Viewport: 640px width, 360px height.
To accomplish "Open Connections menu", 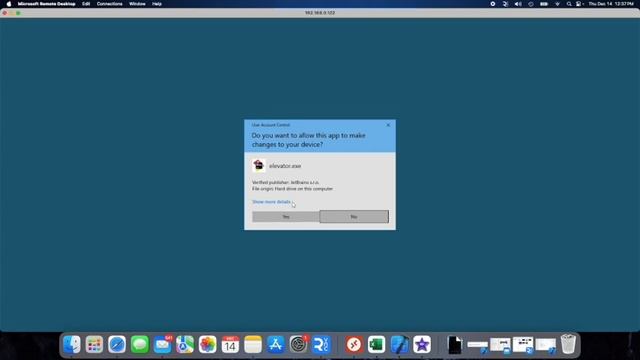I will click(x=109, y=4).
